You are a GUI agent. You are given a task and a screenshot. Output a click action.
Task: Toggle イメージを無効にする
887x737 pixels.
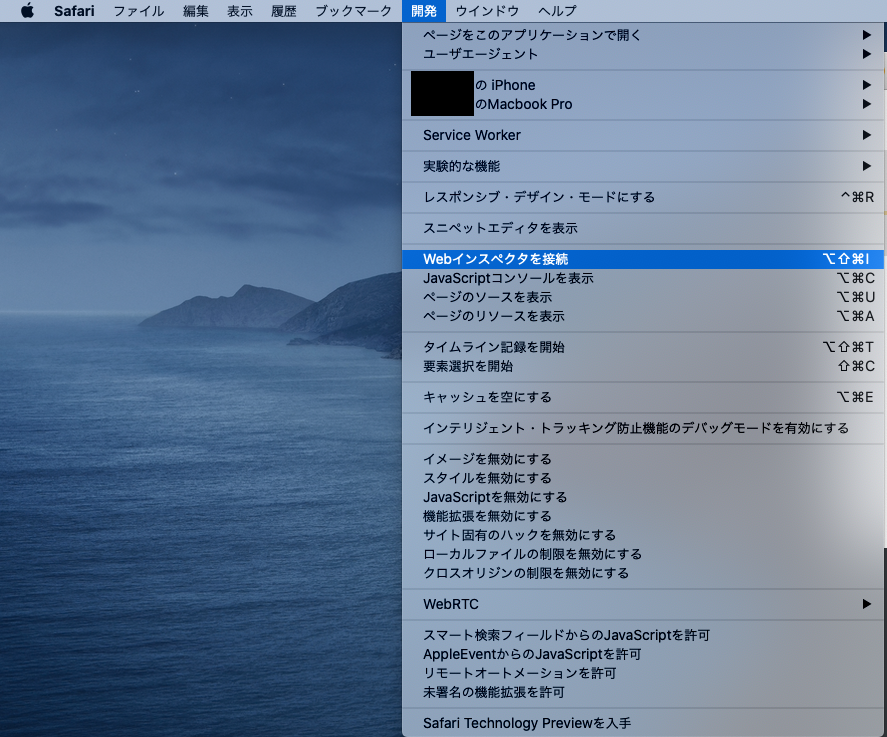click(x=643, y=459)
